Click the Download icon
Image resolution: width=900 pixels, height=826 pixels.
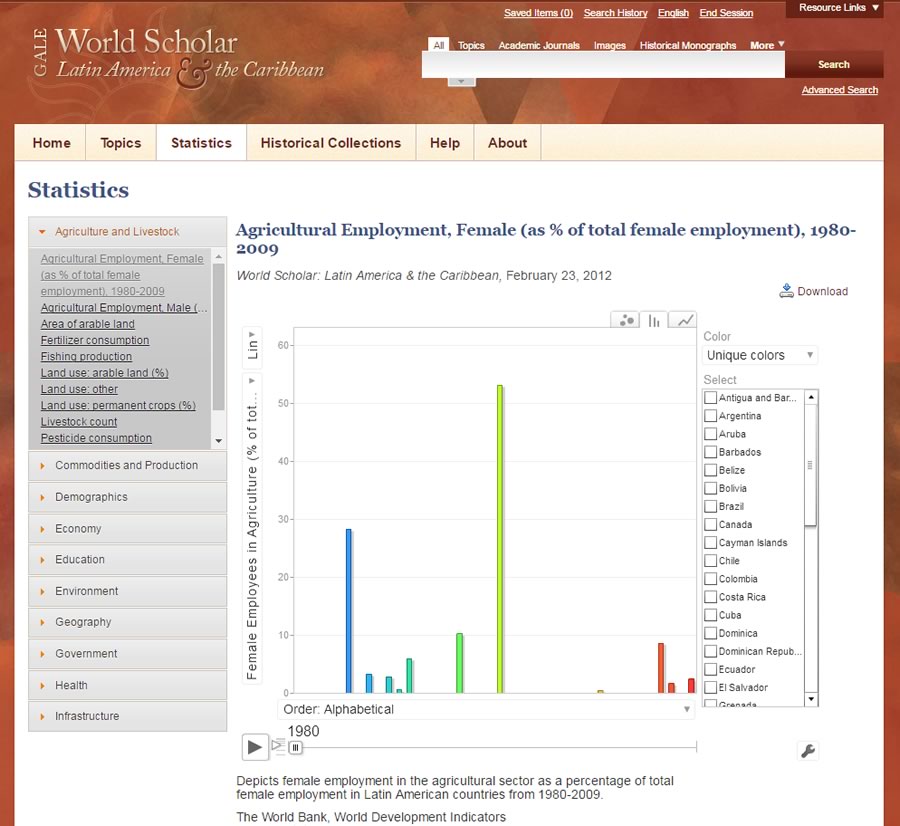786,291
